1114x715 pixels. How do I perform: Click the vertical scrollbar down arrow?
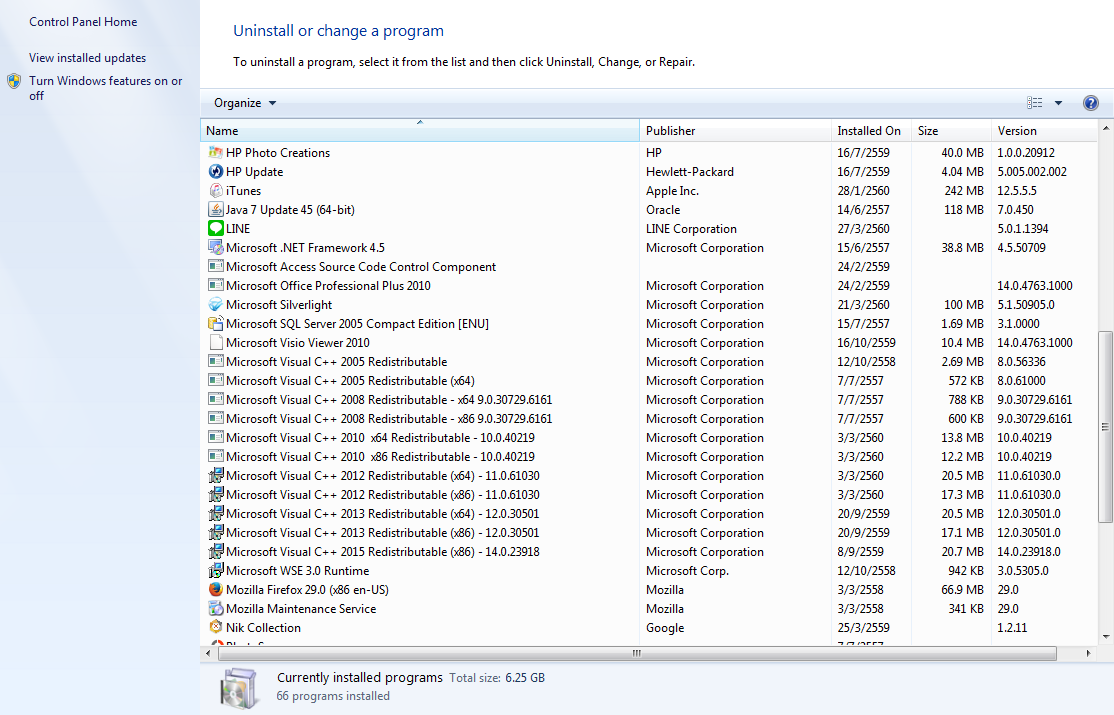(x=1105, y=637)
